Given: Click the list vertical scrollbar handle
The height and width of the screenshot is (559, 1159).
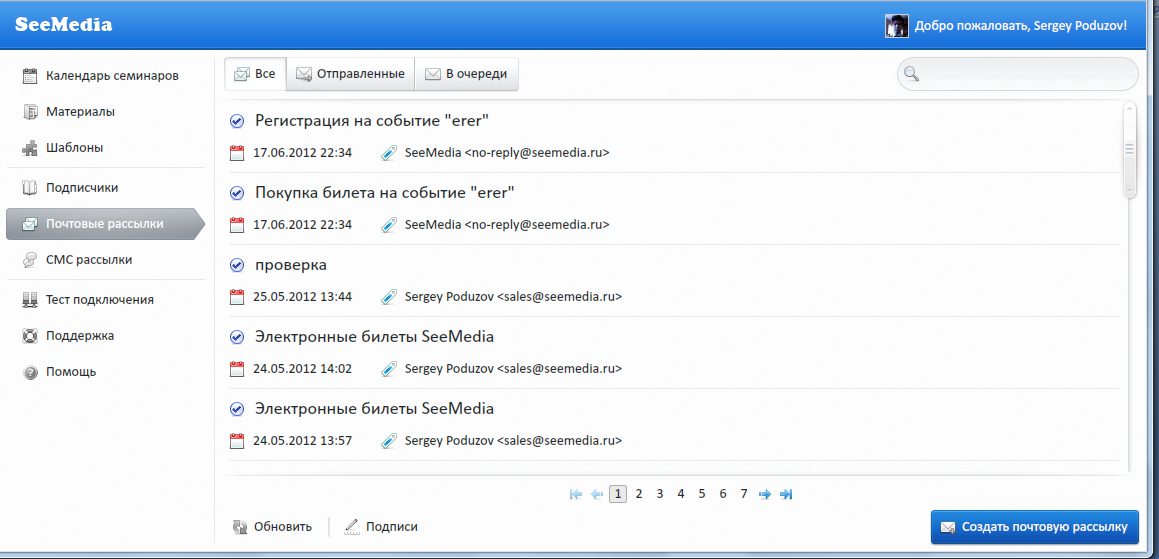Looking at the screenshot, I should coord(1129,150).
